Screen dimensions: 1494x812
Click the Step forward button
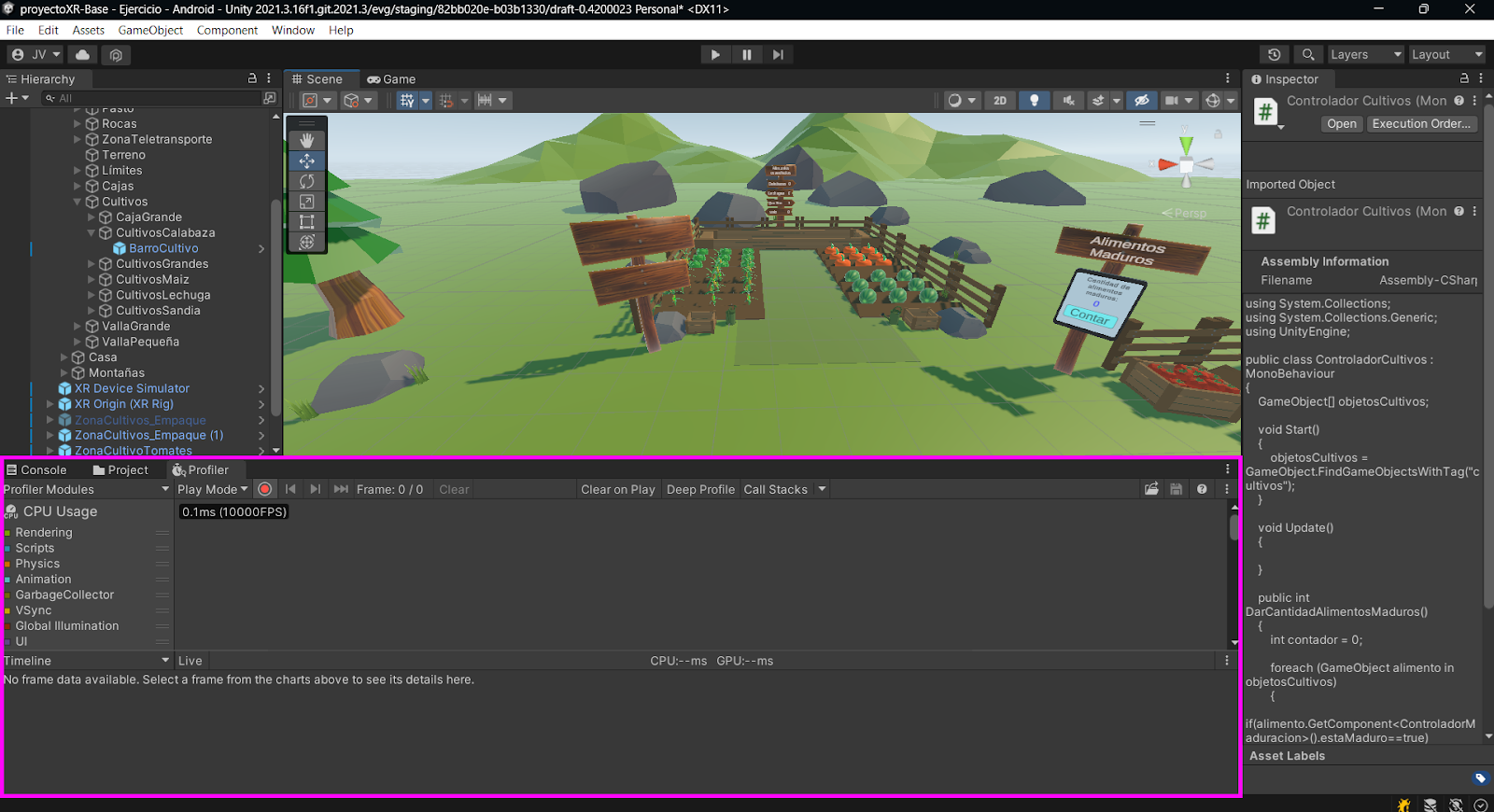point(778,55)
